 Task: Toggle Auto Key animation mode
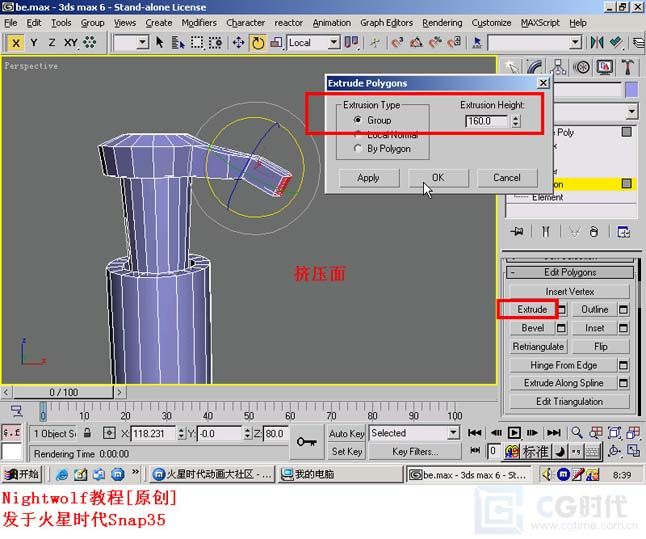click(347, 434)
